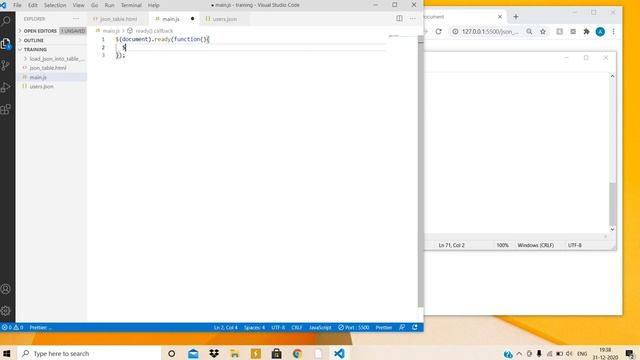This screenshot has height=360, width=640.
Task: Open the Search view in VS Code activity bar
Action: point(6,20)
